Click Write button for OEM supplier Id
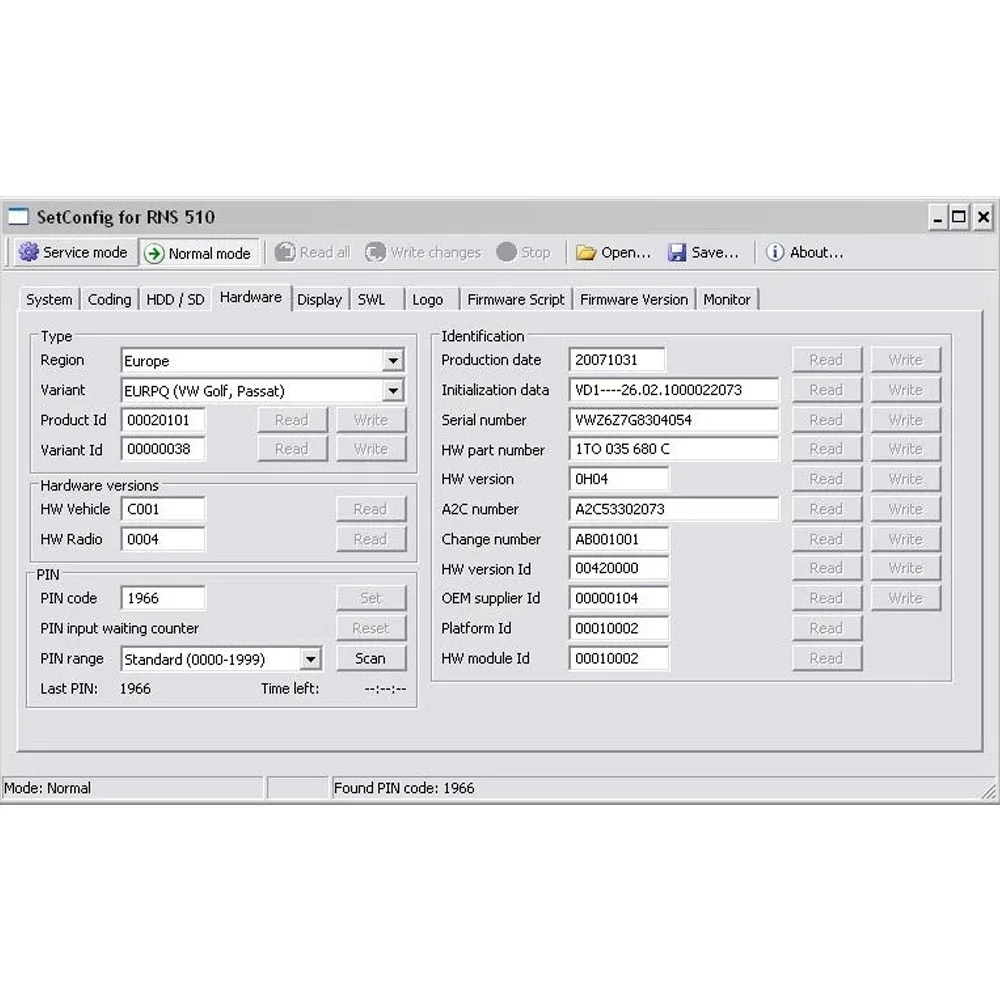The height and width of the screenshot is (1000, 1000). point(906,598)
